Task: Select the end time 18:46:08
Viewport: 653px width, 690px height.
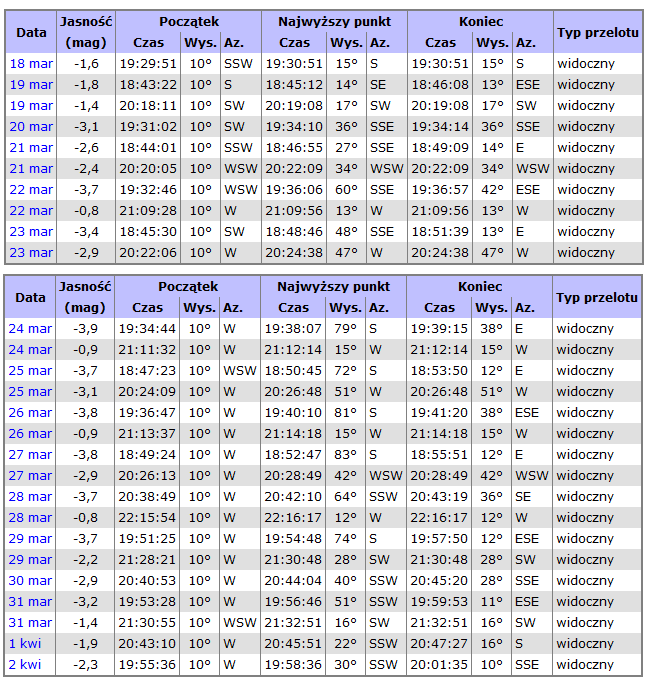Action: click(440, 85)
